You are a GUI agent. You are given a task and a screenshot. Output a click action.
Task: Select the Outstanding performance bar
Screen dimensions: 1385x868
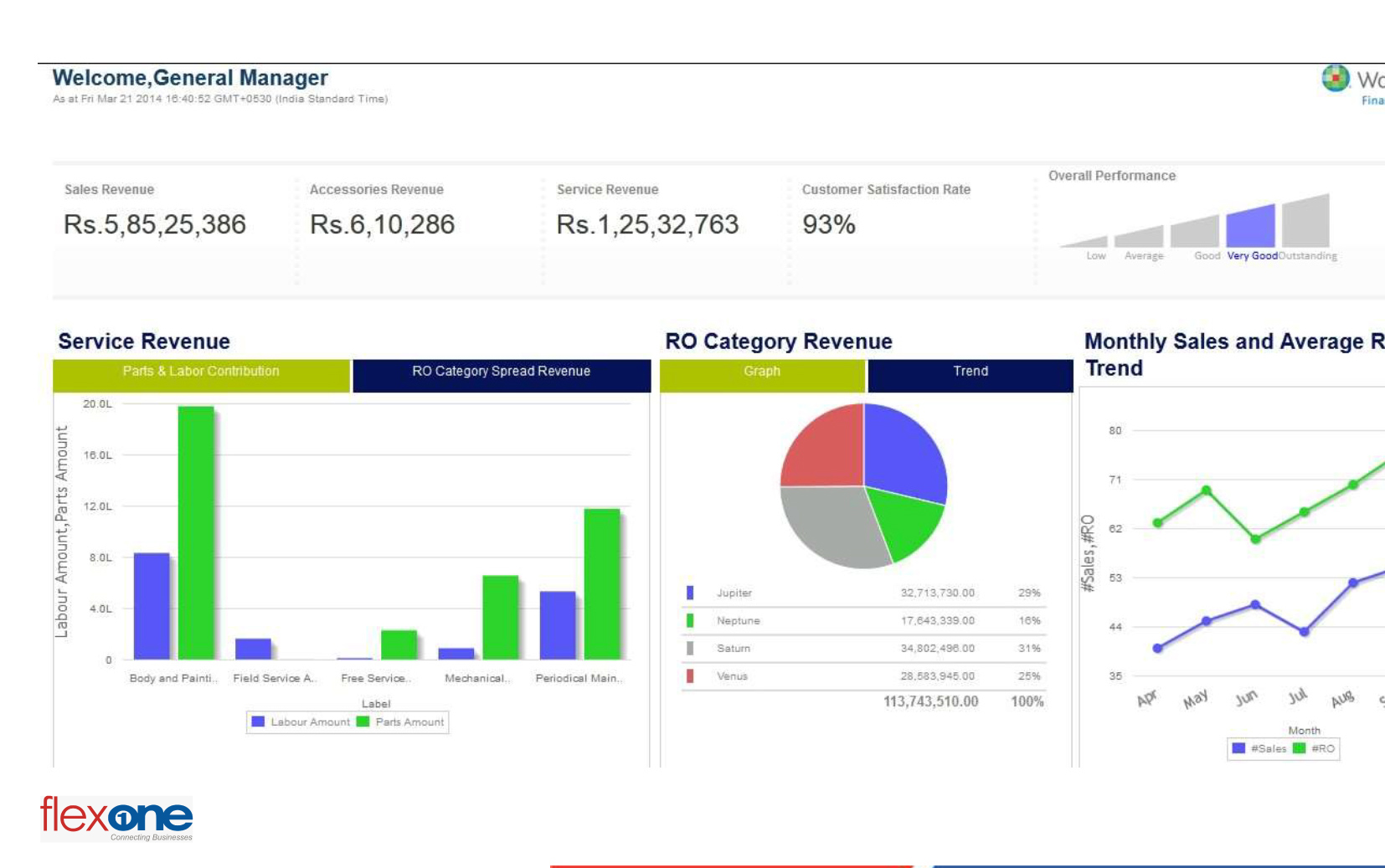(1306, 222)
